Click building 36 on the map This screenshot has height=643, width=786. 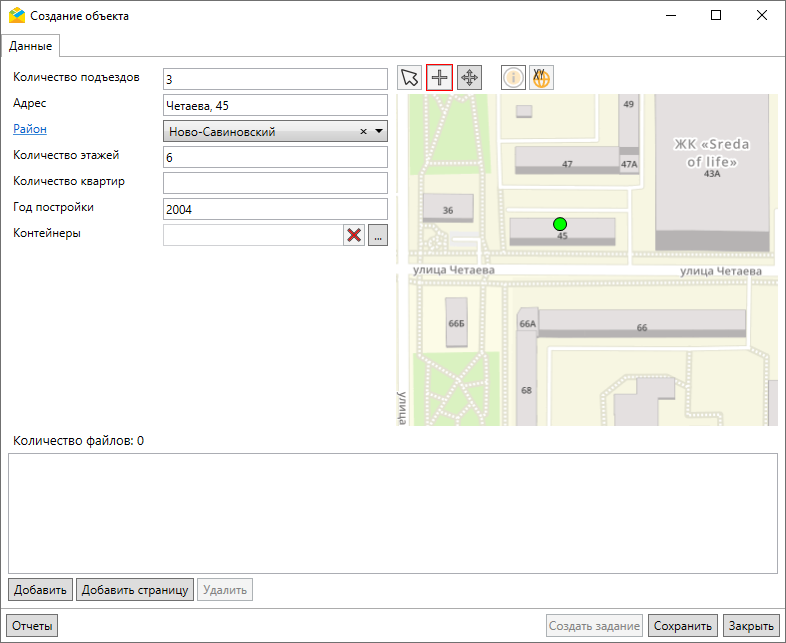[x=448, y=208]
